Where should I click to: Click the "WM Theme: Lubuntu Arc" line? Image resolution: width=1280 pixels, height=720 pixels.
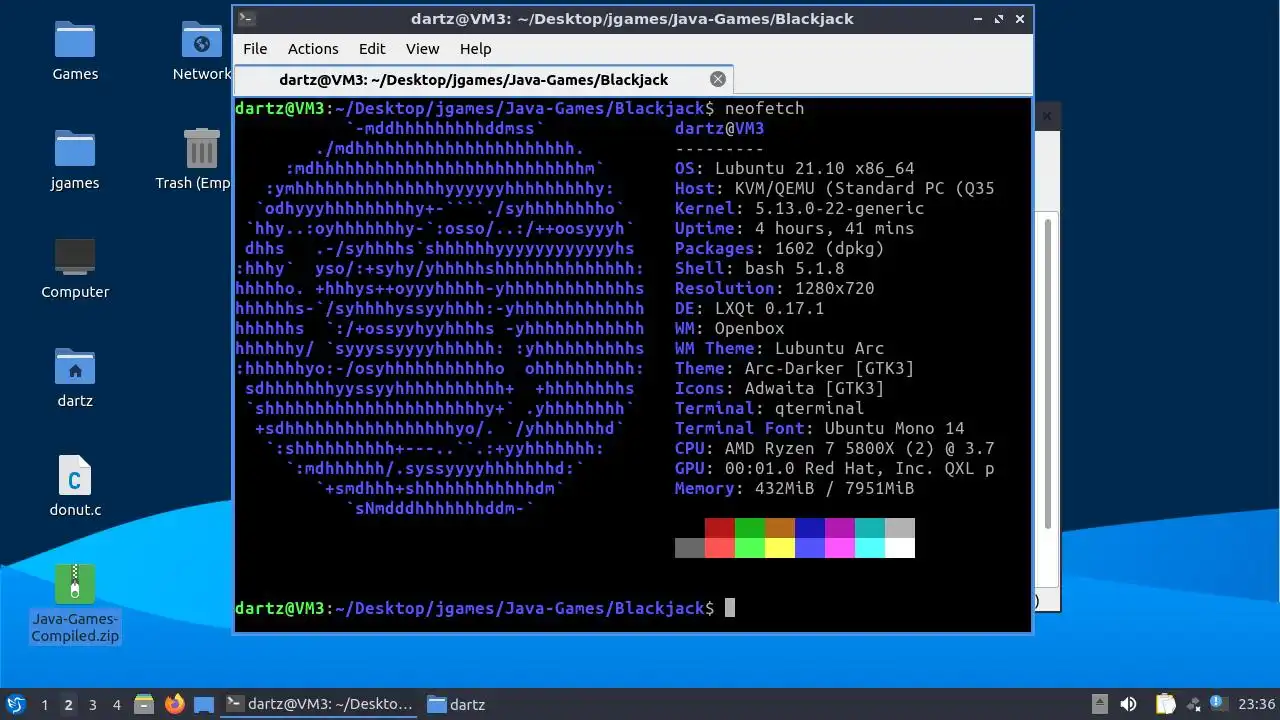tap(780, 348)
